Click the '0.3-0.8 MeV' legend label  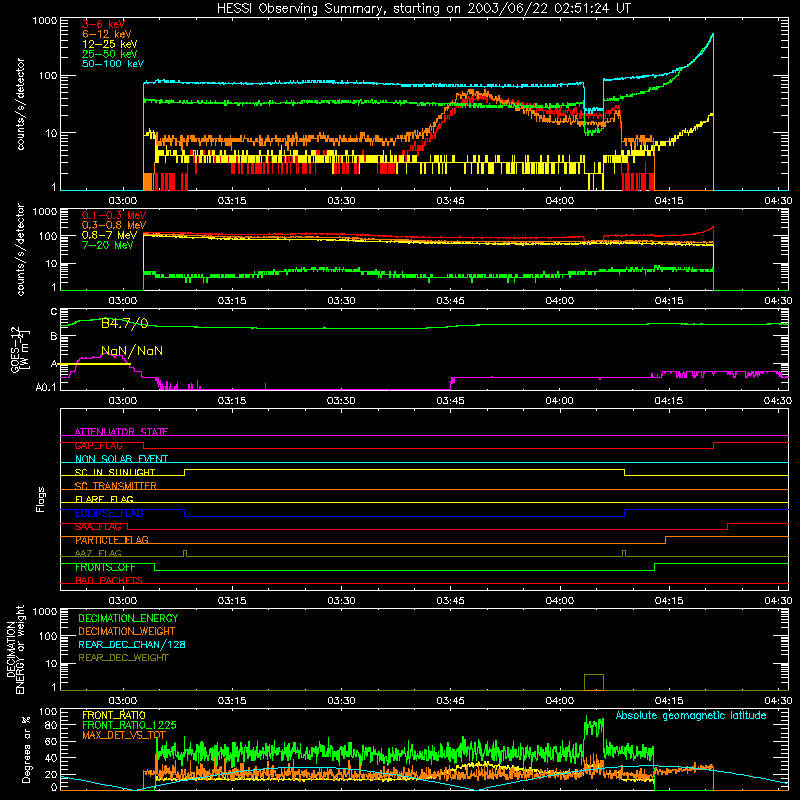tap(114, 225)
